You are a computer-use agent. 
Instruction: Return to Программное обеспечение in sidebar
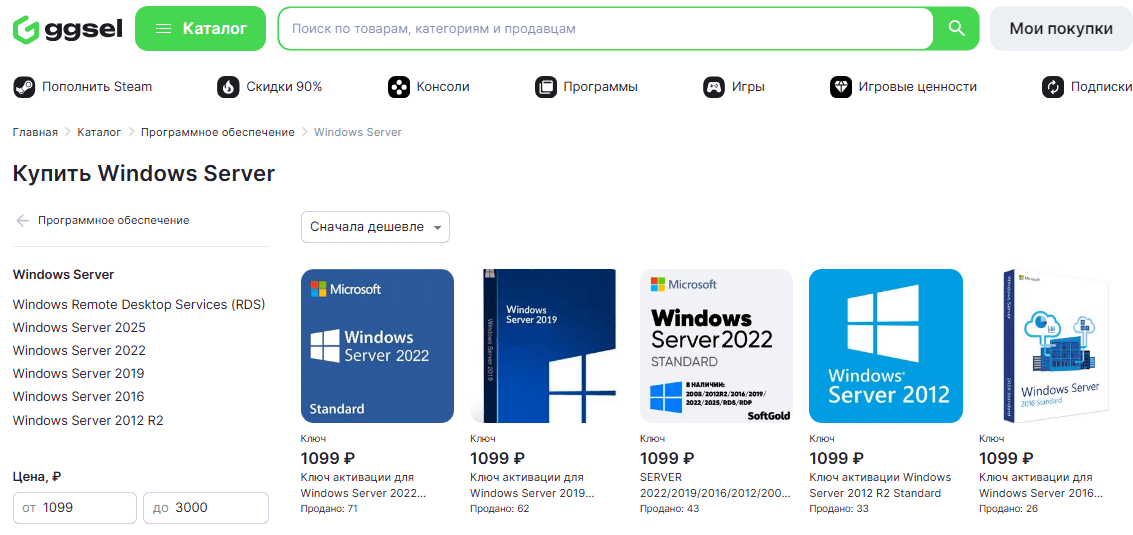tap(113, 220)
